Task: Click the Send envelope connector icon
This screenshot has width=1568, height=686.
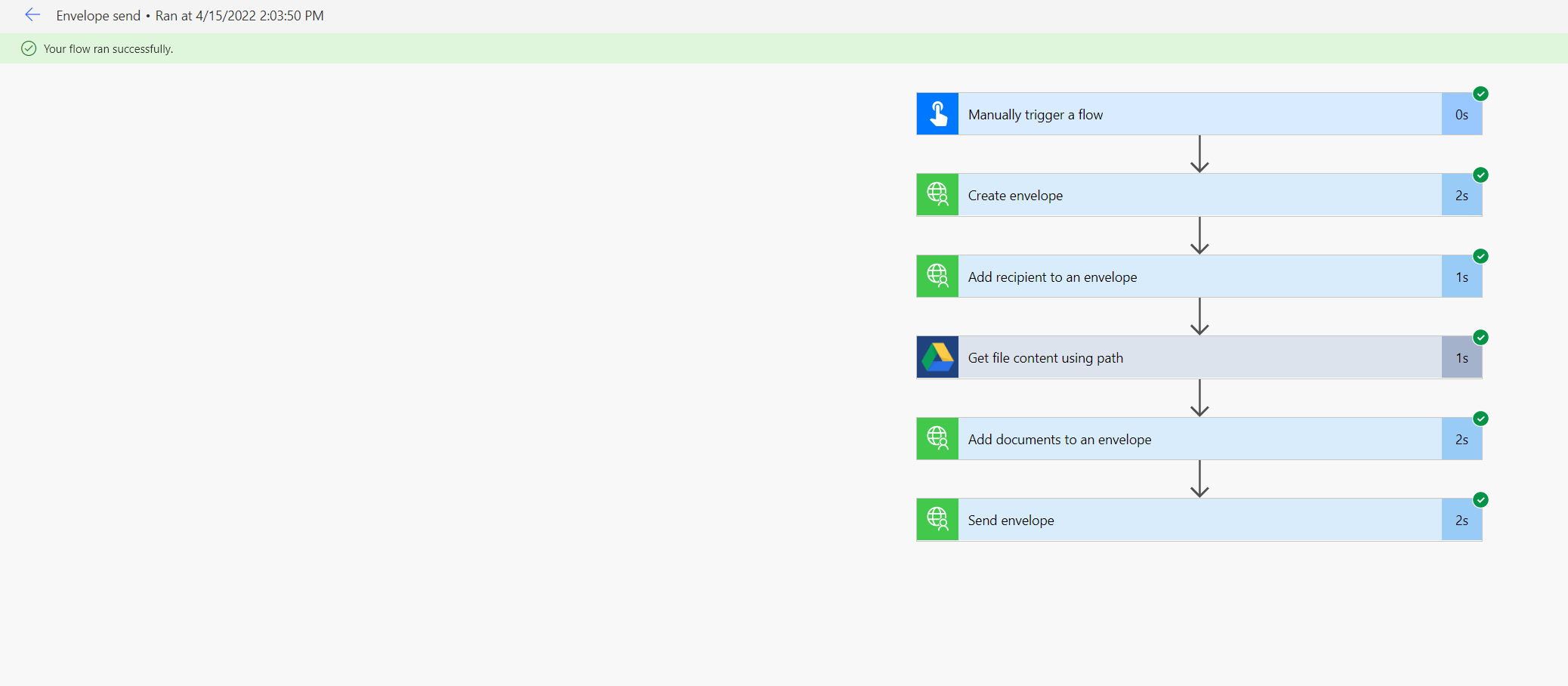Action: (937, 520)
